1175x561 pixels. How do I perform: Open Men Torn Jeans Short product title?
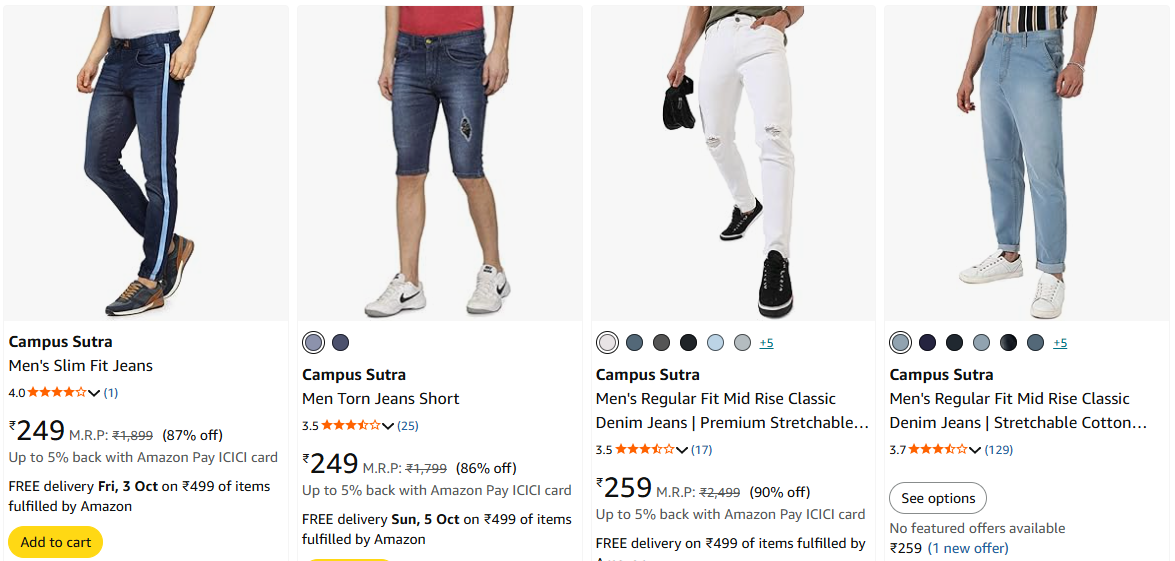380,399
